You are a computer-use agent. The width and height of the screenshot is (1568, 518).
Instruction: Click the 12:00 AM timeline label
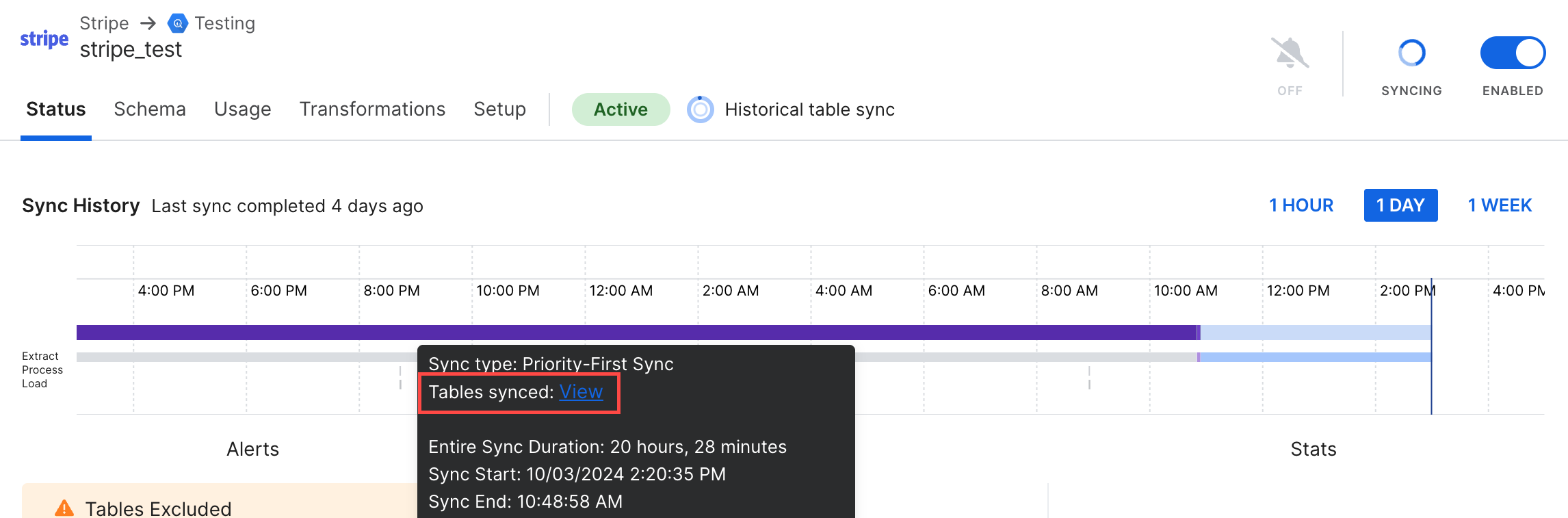[x=620, y=291]
